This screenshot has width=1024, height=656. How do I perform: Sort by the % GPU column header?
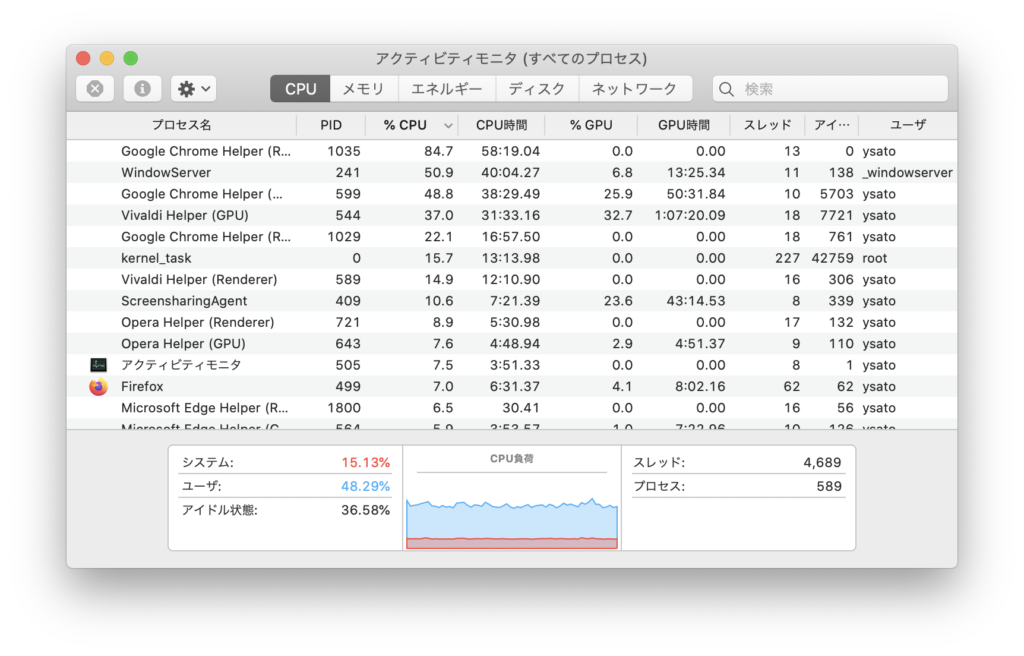[590, 126]
